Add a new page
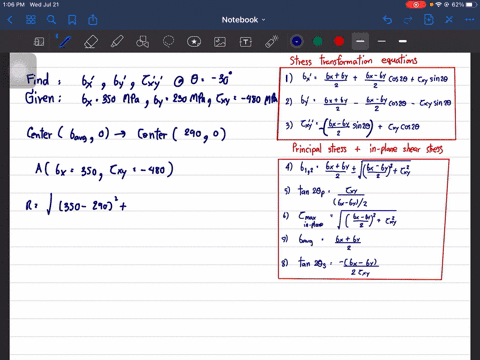The image size is (480, 360). [428, 20]
